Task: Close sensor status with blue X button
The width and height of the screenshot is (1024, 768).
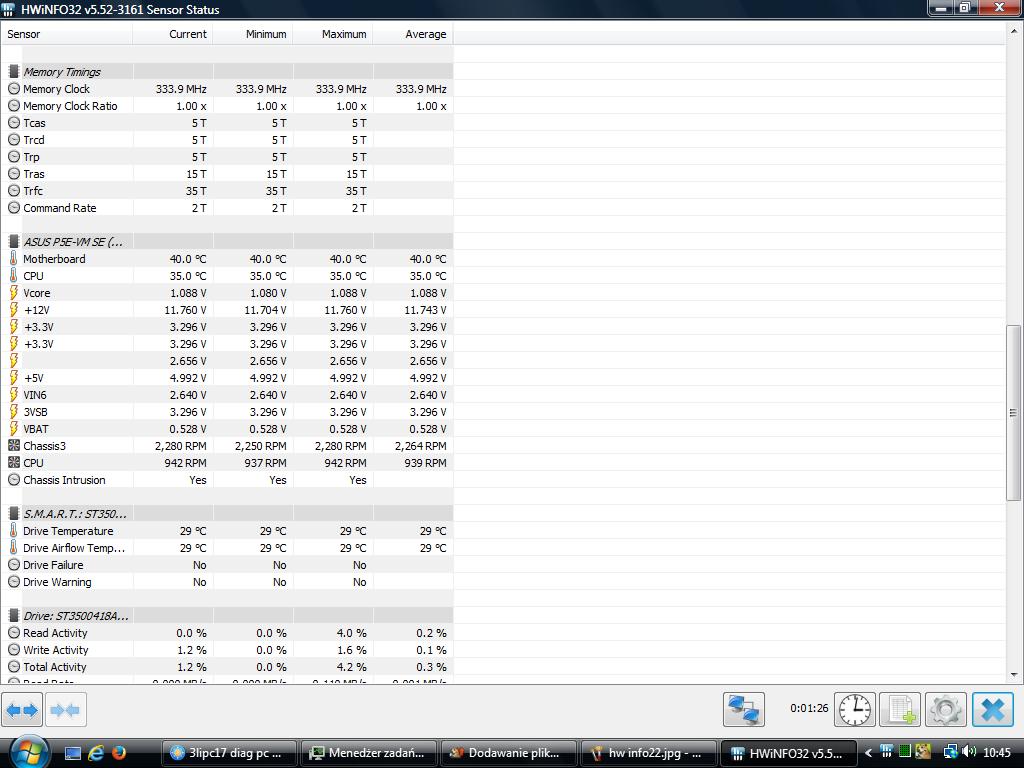Action: 993,709
